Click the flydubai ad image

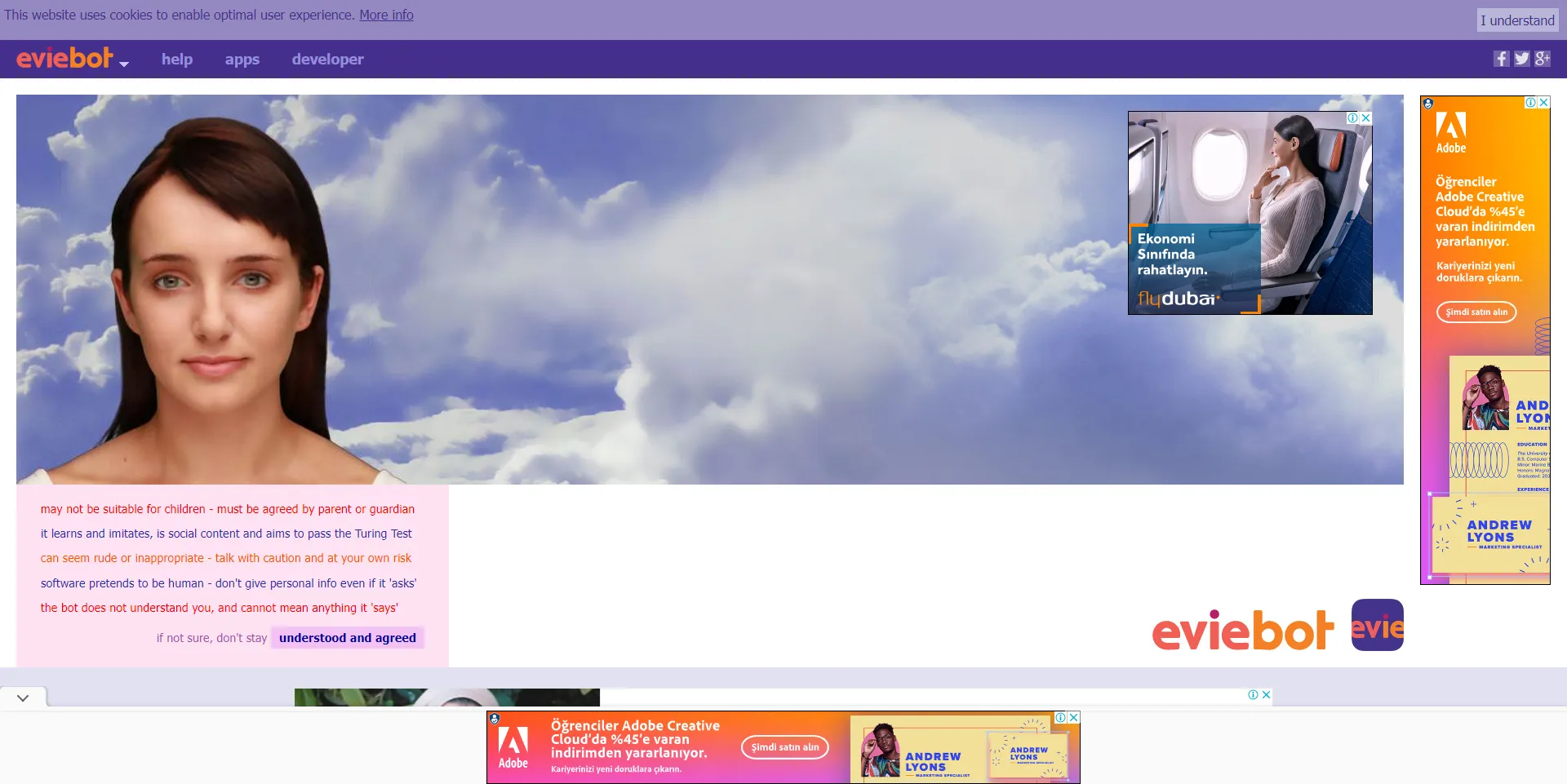pyautogui.click(x=1250, y=213)
